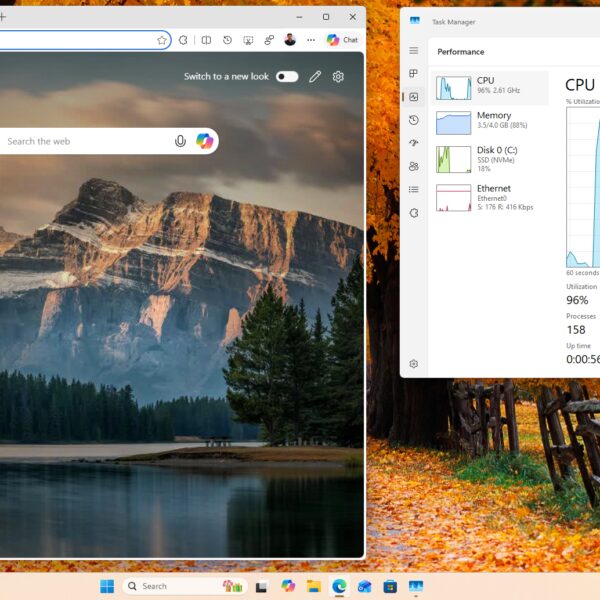Open Outlook mail from taskbar
This screenshot has height=600, width=600.
click(x=364, y=586)
